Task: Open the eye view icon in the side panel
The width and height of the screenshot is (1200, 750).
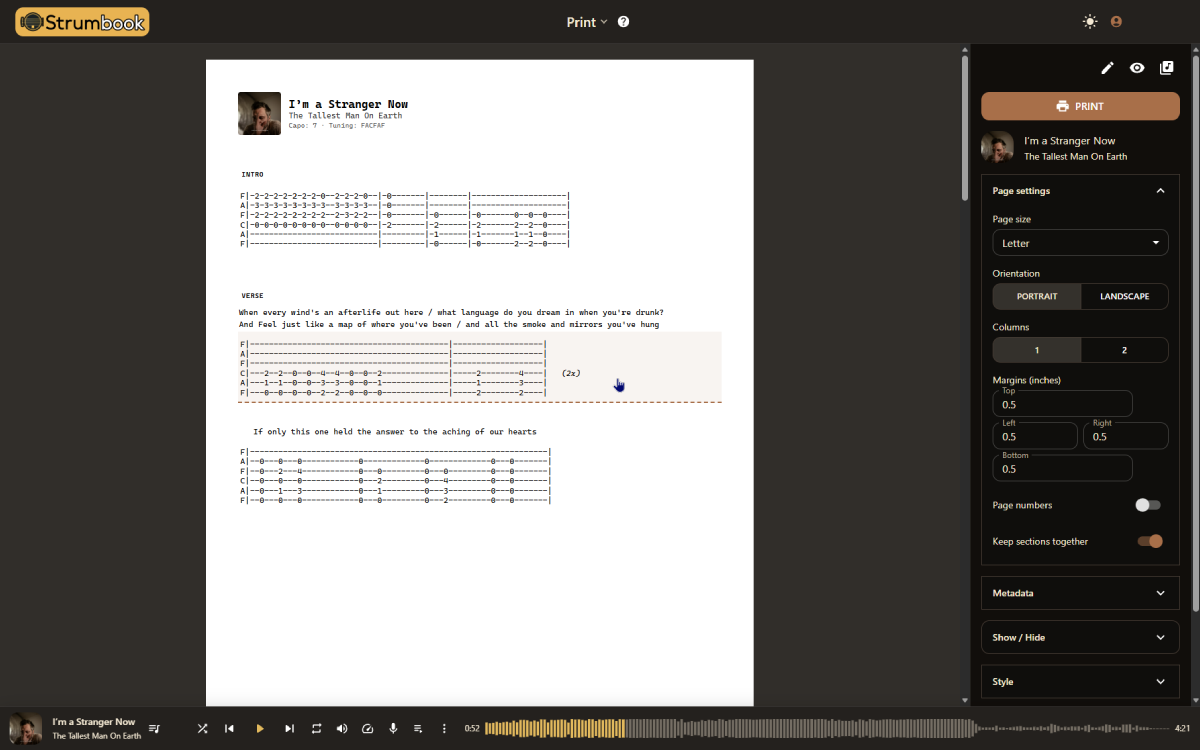Action: [x=1137, y=68]
